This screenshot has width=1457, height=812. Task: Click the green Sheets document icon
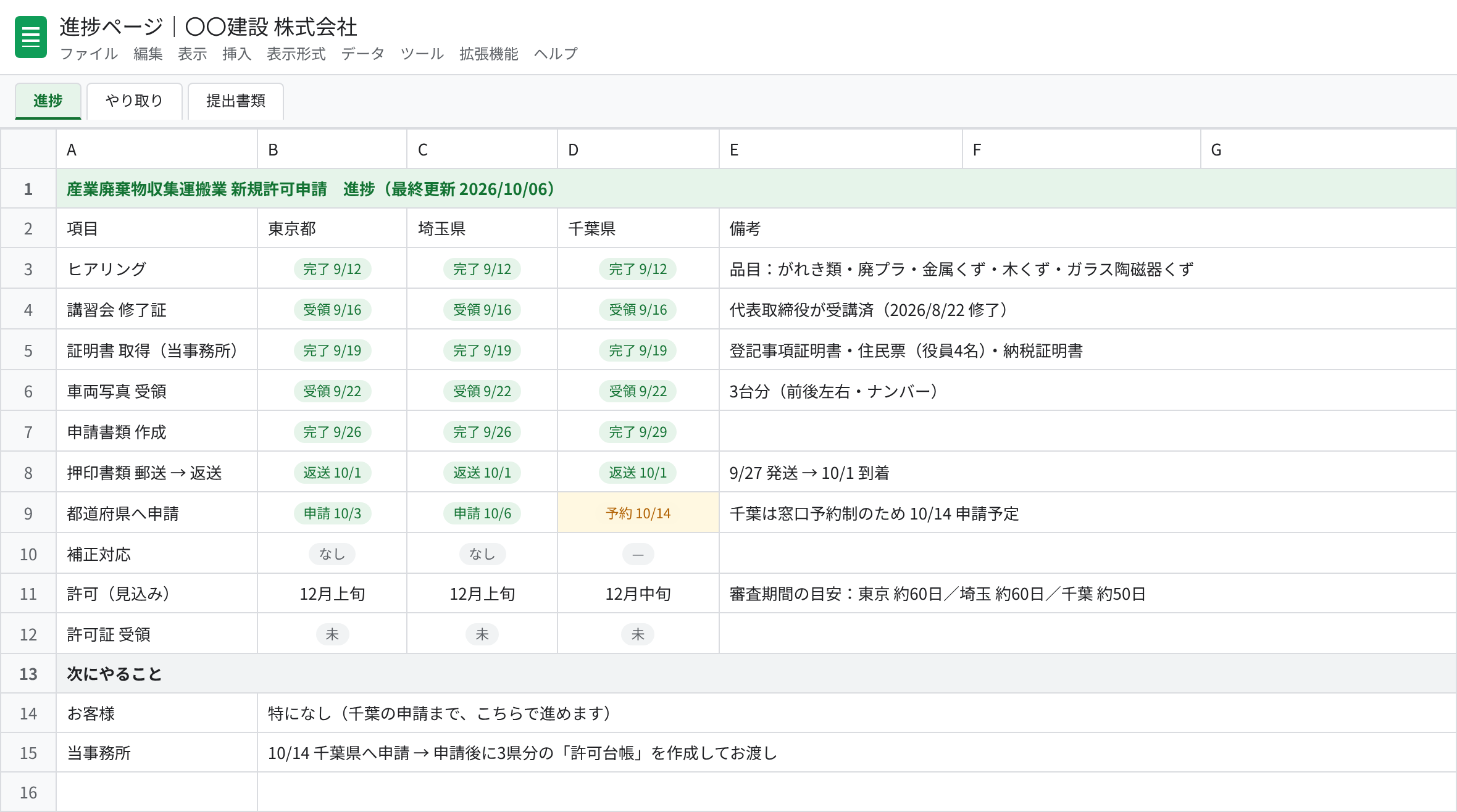coord(31,37)
